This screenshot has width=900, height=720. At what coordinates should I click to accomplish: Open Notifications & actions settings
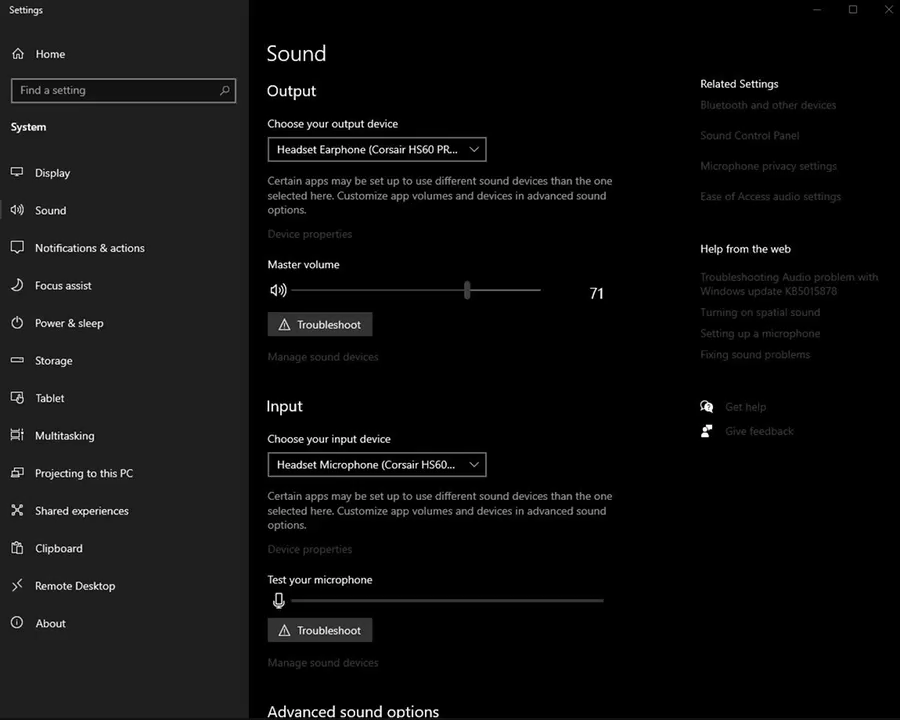tap(89, 248)
